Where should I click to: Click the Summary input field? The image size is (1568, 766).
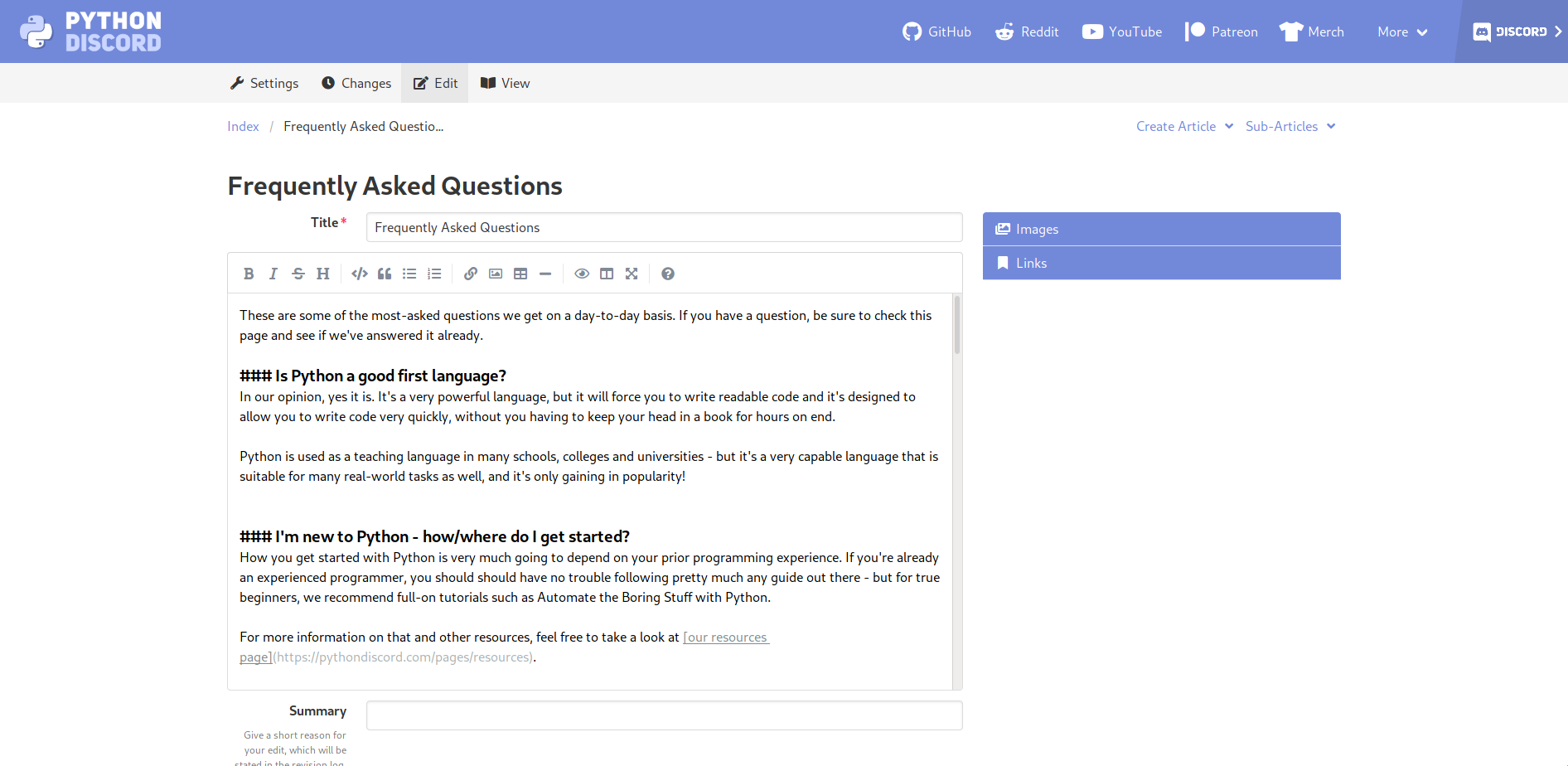[665, 715]
